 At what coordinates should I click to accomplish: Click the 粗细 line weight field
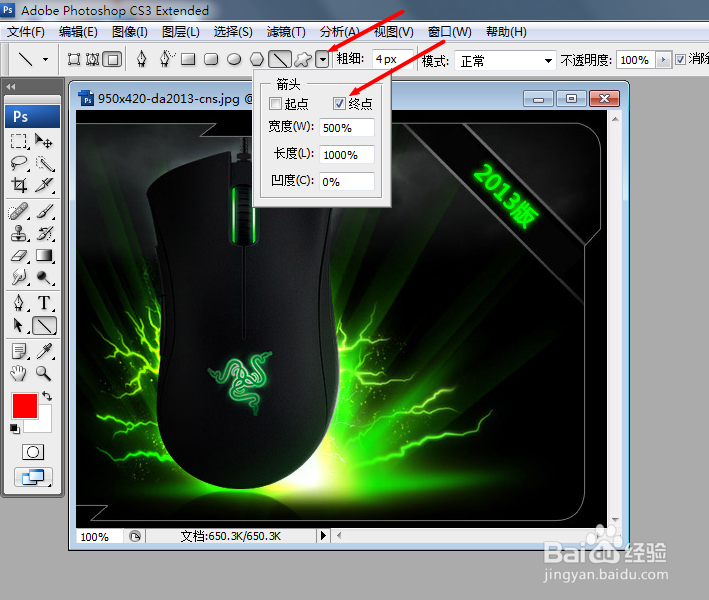tap(393, 59)
